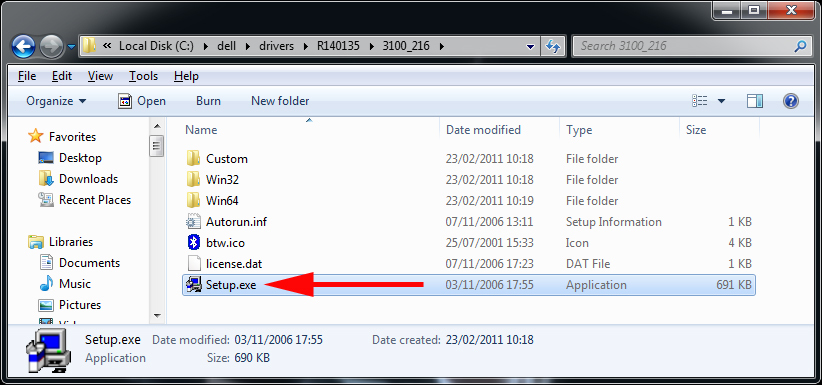822x385 pixels.
Task: Change your view using the views icon
Action: [x=699, y=101]
